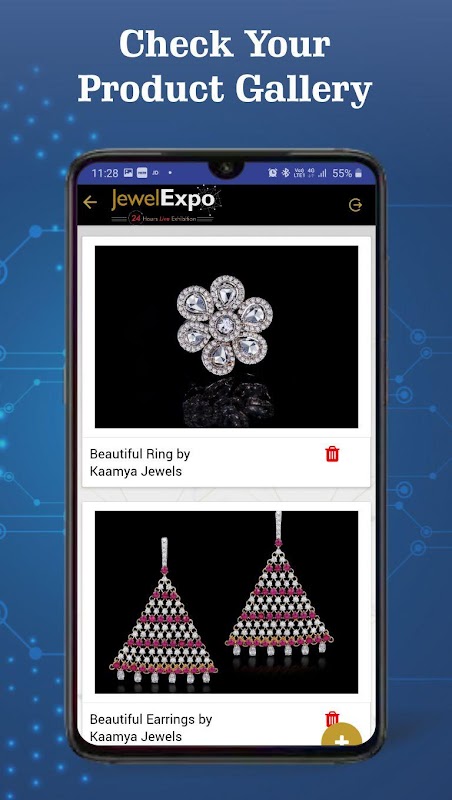Screen dimensions: 452x800
Task: Open the JewelExpo logo
Action: coord(166,205)
